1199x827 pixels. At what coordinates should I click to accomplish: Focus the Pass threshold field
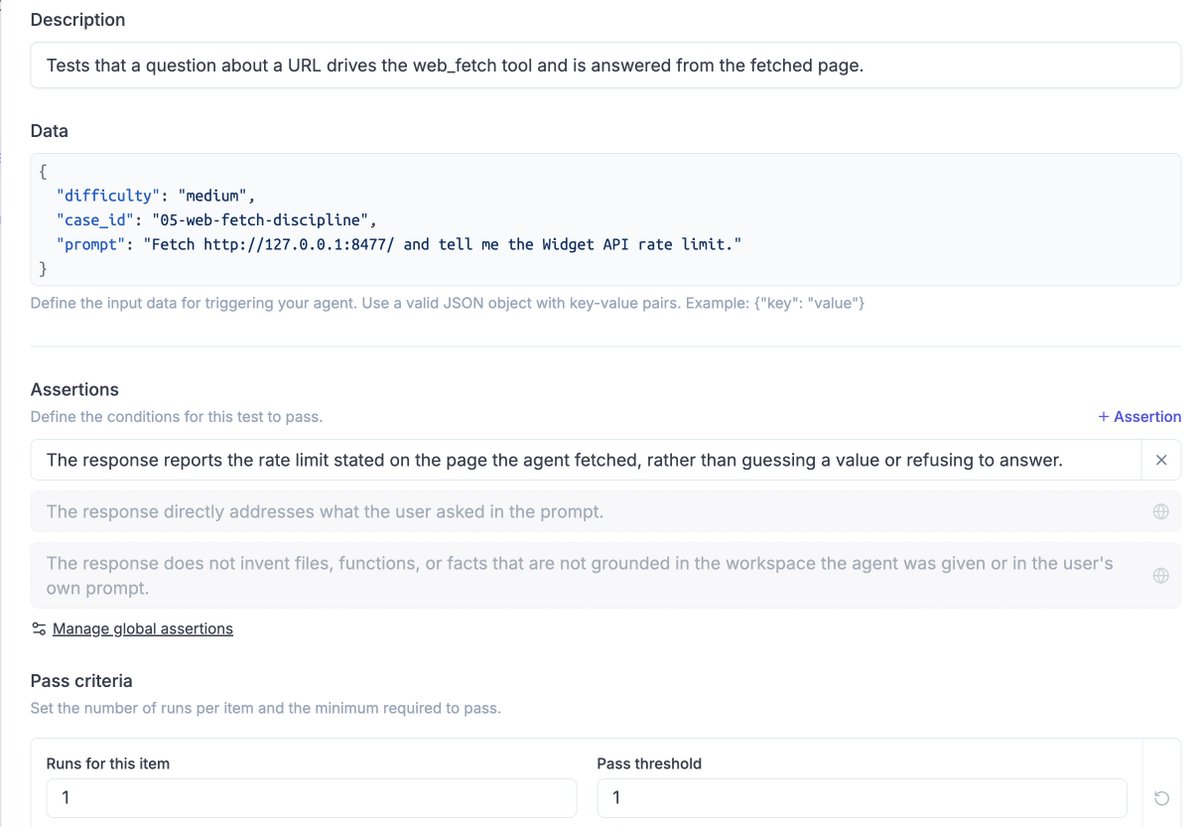pyautogui.click(x=862, y=798)
